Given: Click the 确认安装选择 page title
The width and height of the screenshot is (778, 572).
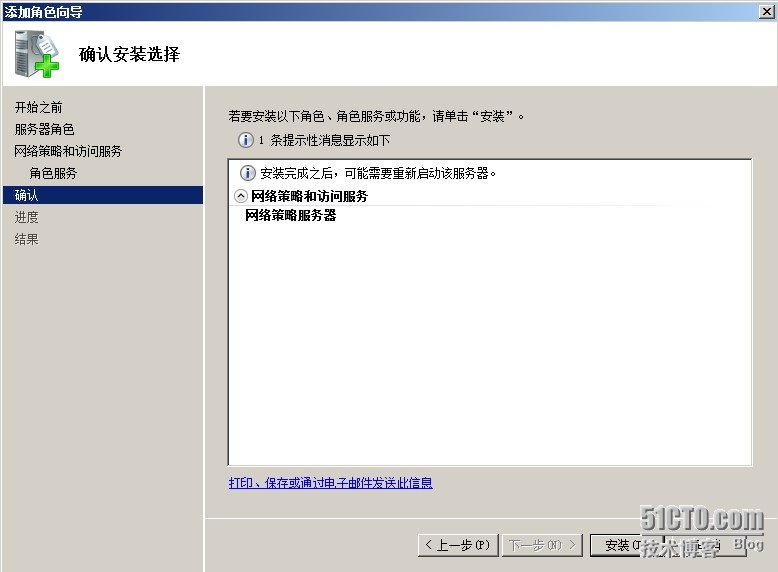Looking at the screenshot, I should 129,54.
